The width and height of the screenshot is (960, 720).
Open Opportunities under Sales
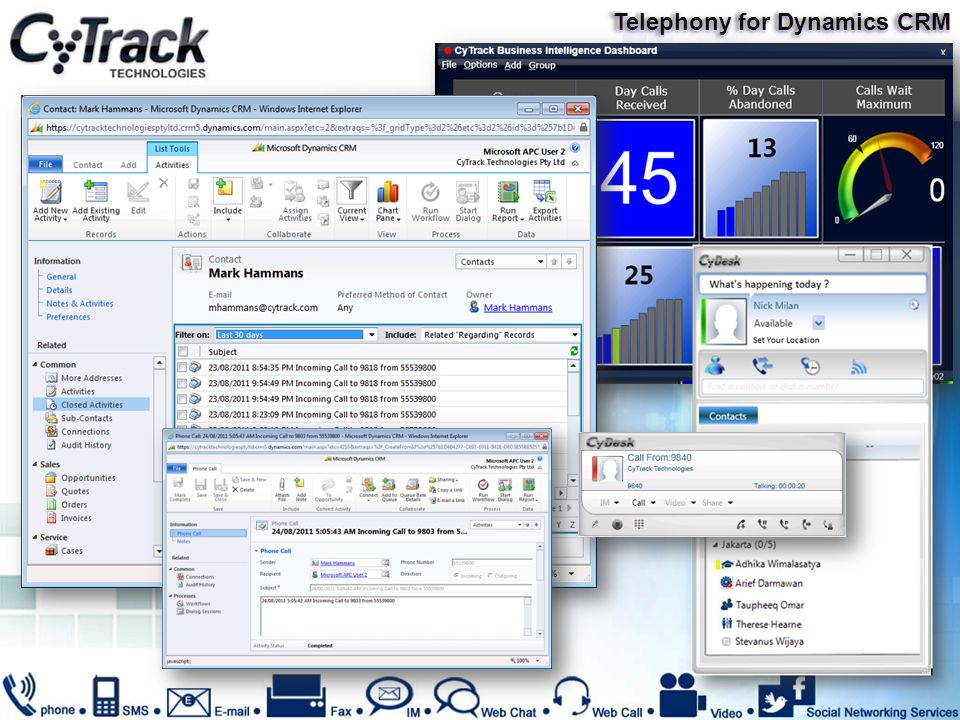pos(88,478)
